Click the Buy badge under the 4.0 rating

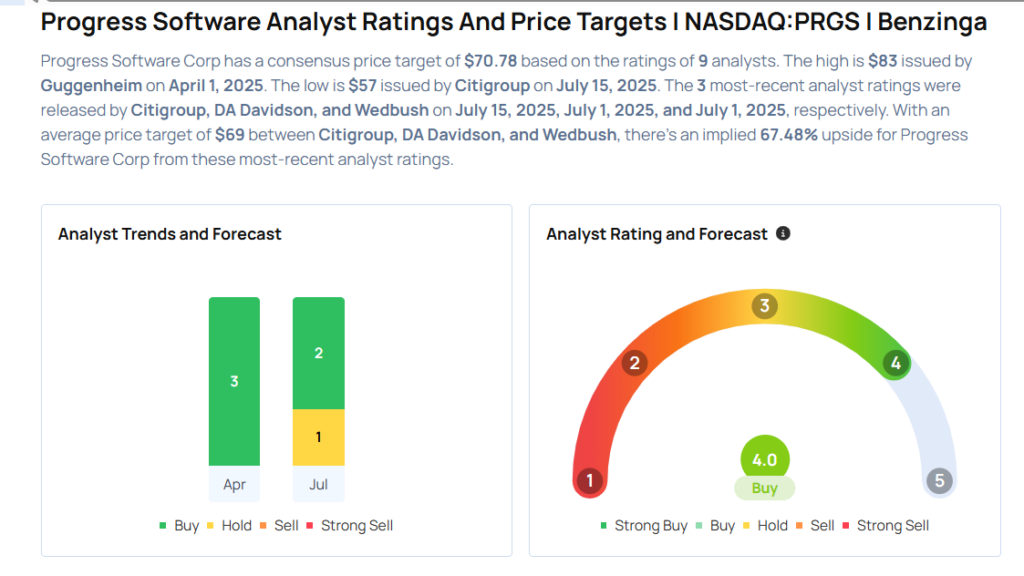coord(765,489)
